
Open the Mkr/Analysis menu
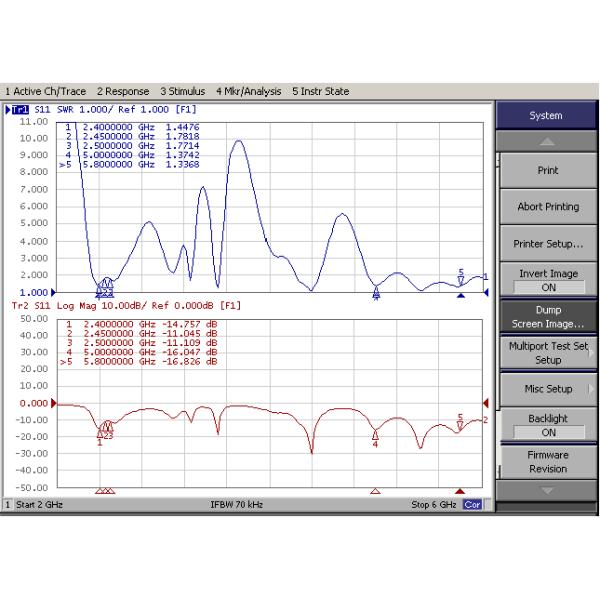click(x=248, y=91)
